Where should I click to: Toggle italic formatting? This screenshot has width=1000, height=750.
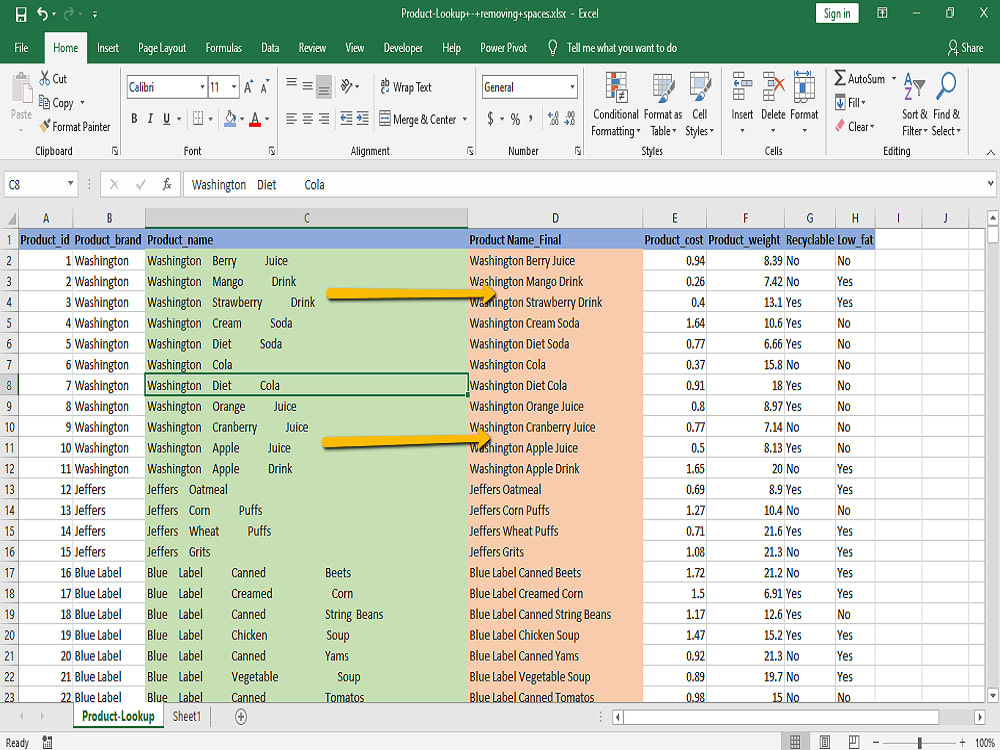pos(148,117)
